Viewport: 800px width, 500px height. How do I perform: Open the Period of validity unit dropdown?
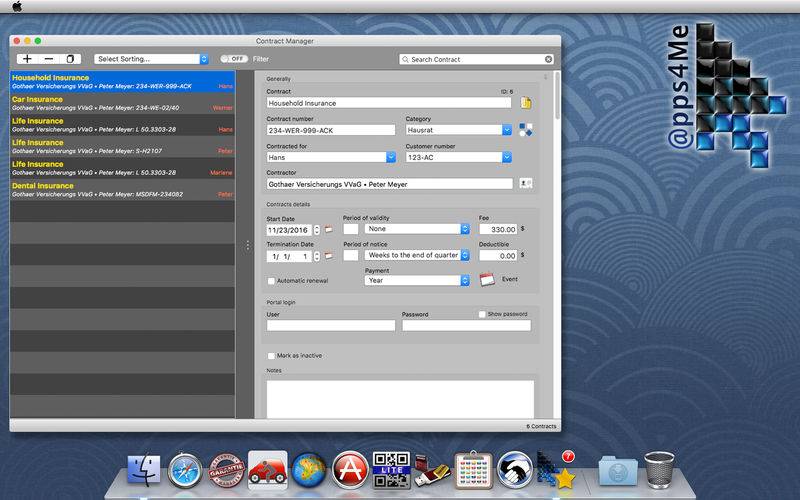(x=417, y=229)
